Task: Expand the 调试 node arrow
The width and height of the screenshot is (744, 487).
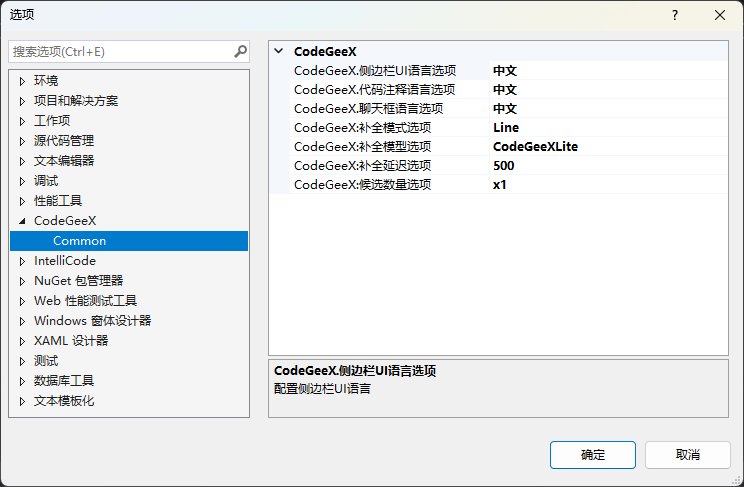Action: [22, 181]
